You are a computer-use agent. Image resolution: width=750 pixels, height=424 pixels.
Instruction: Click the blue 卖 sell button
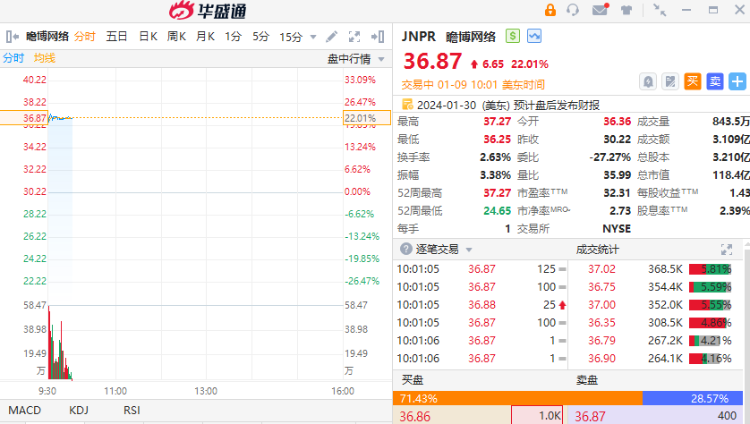click(x=715, y=81)
